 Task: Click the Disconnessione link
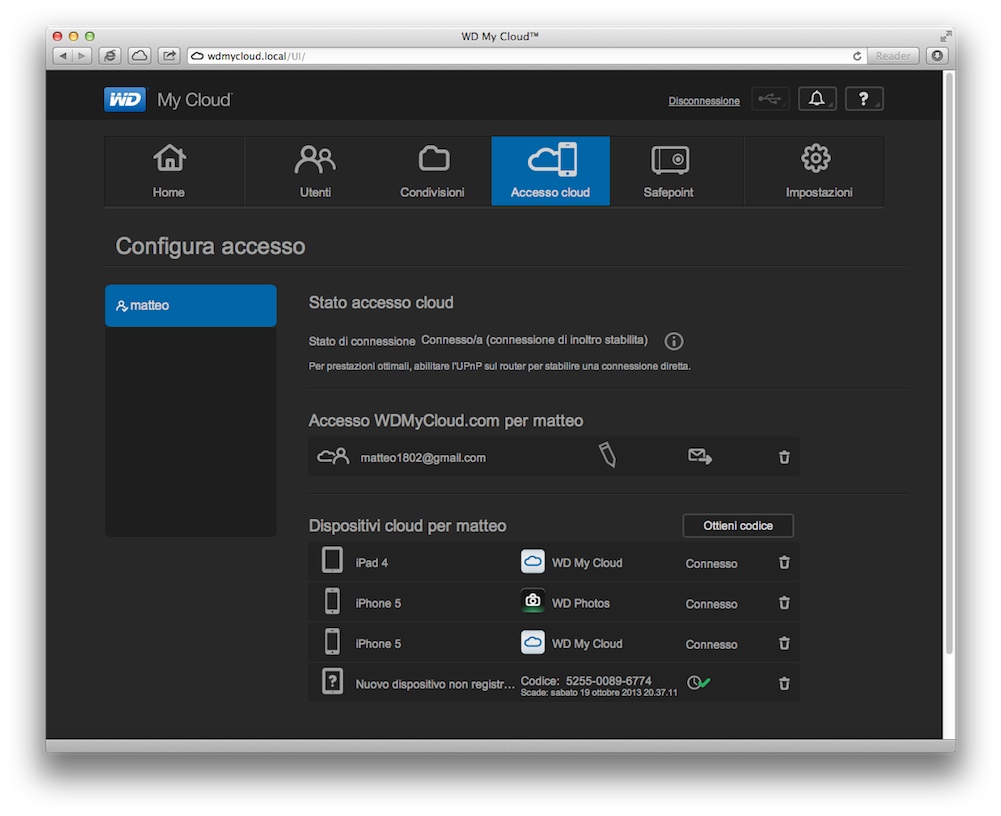(704, 101)
